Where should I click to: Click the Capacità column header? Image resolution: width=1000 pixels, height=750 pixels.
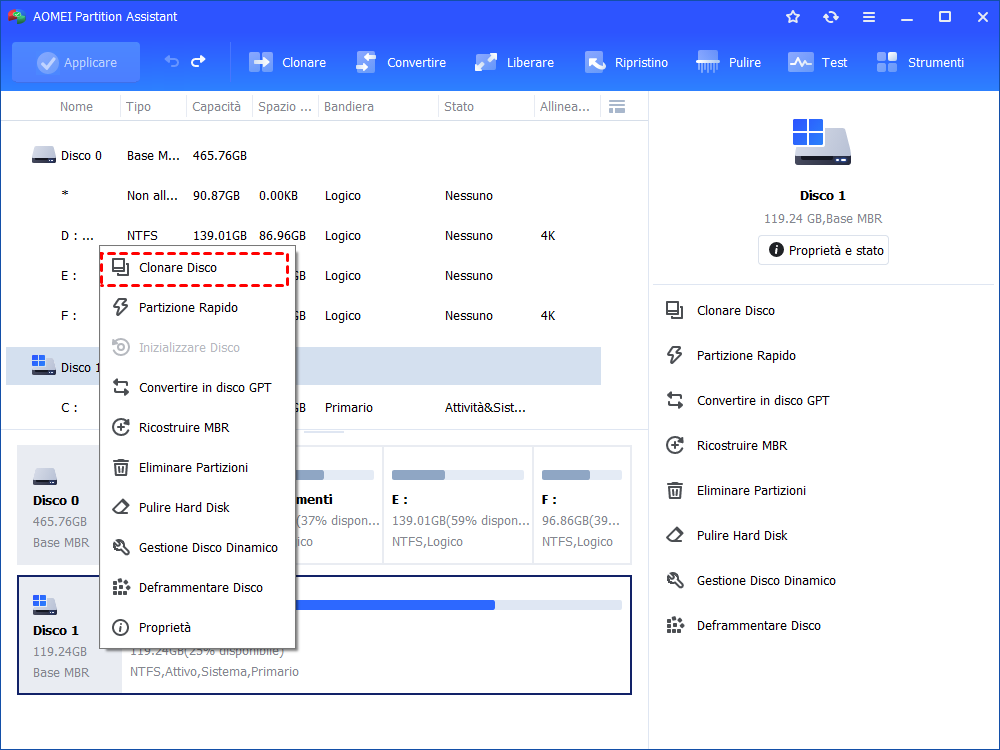pyautogui.click(x=217, y=107)
